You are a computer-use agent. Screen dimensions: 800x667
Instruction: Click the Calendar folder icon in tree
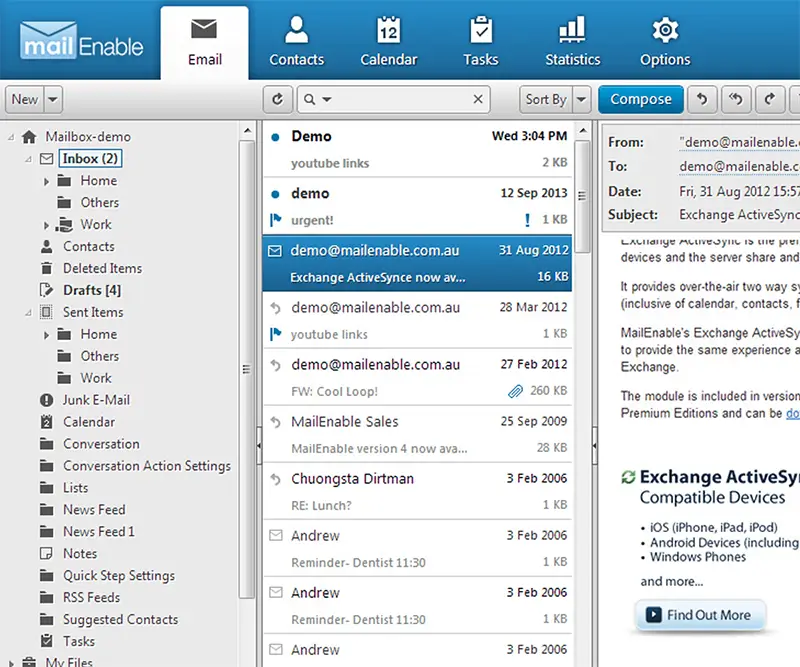pyautogui.click(x=46, y=422)
